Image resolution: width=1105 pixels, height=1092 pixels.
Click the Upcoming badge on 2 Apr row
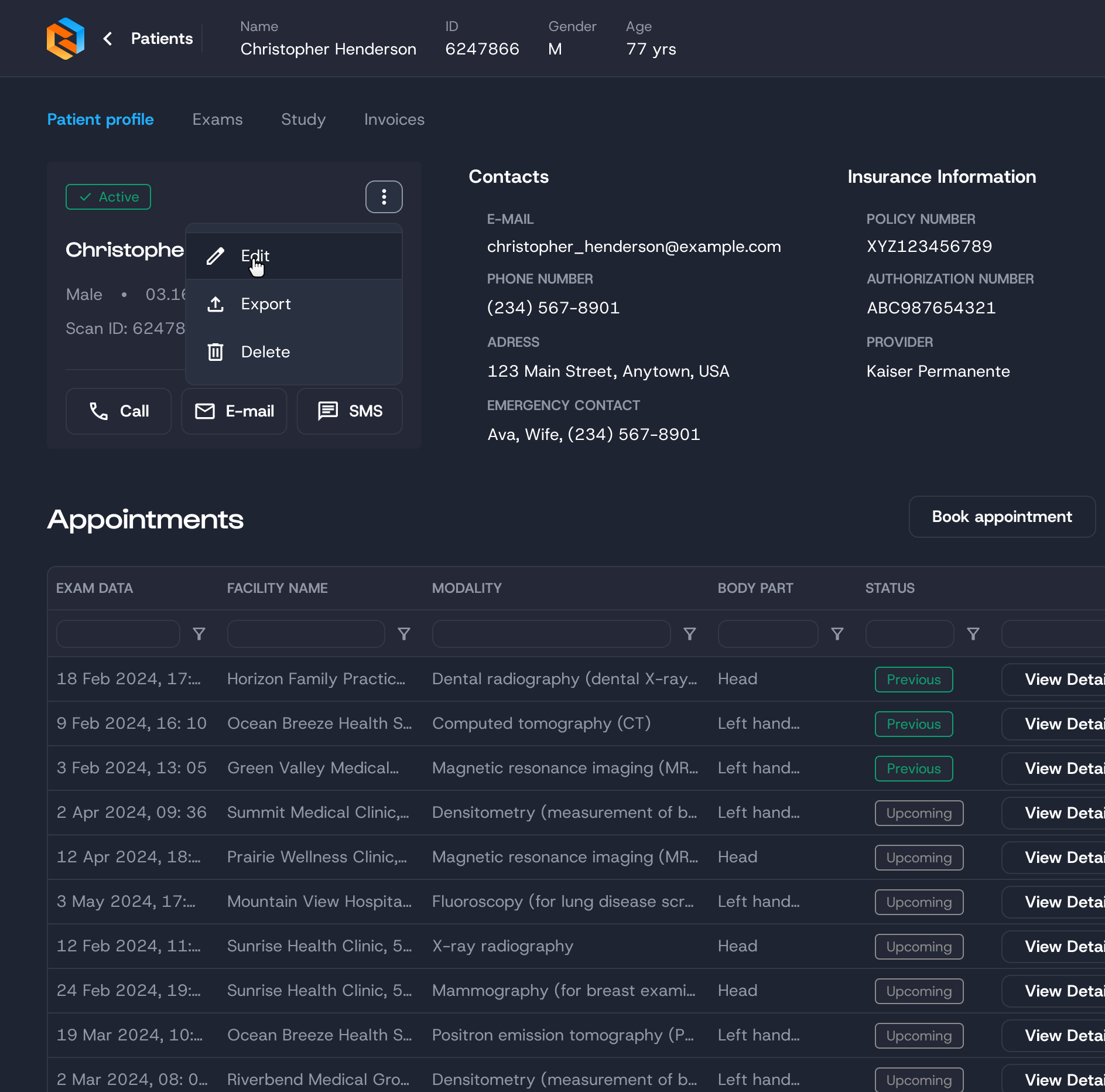919,813
